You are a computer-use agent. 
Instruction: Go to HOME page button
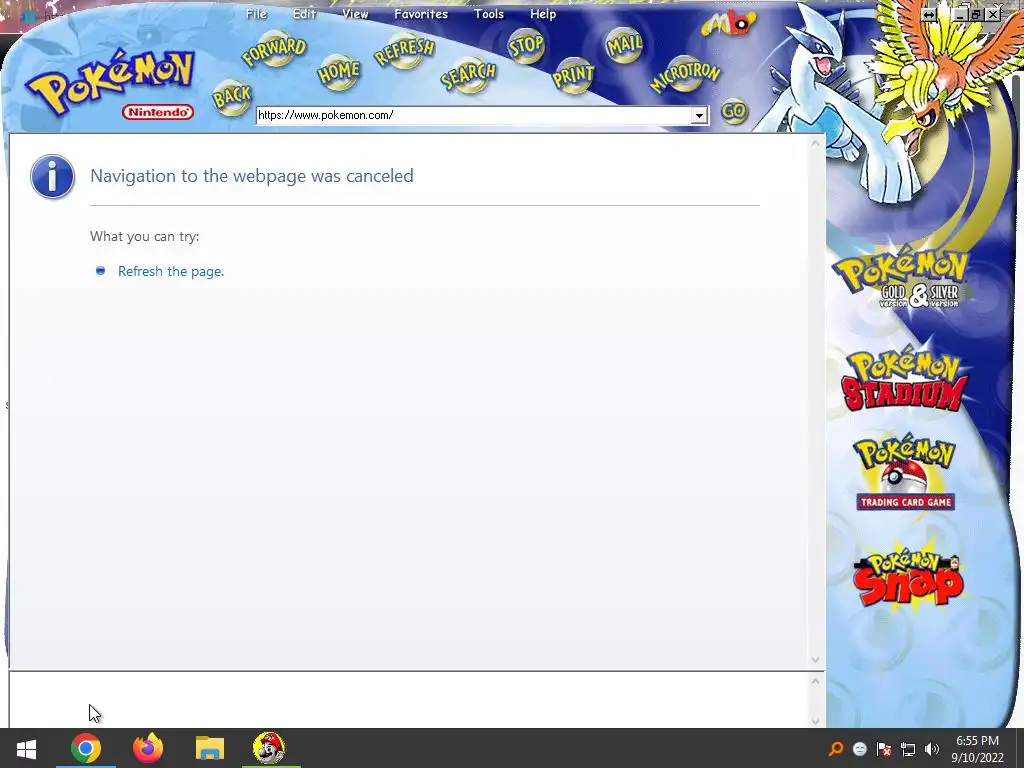point(338,72)
